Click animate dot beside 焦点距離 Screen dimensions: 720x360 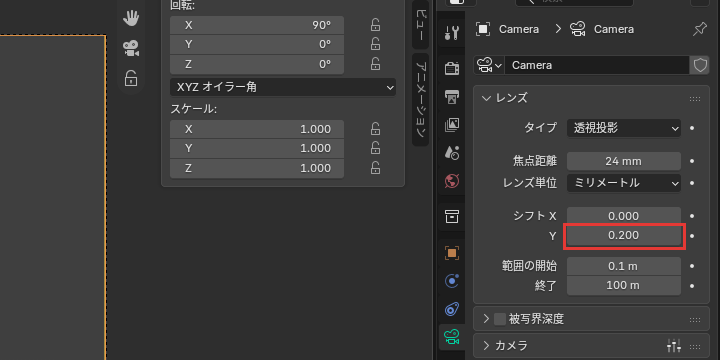[x=692, y=161]
